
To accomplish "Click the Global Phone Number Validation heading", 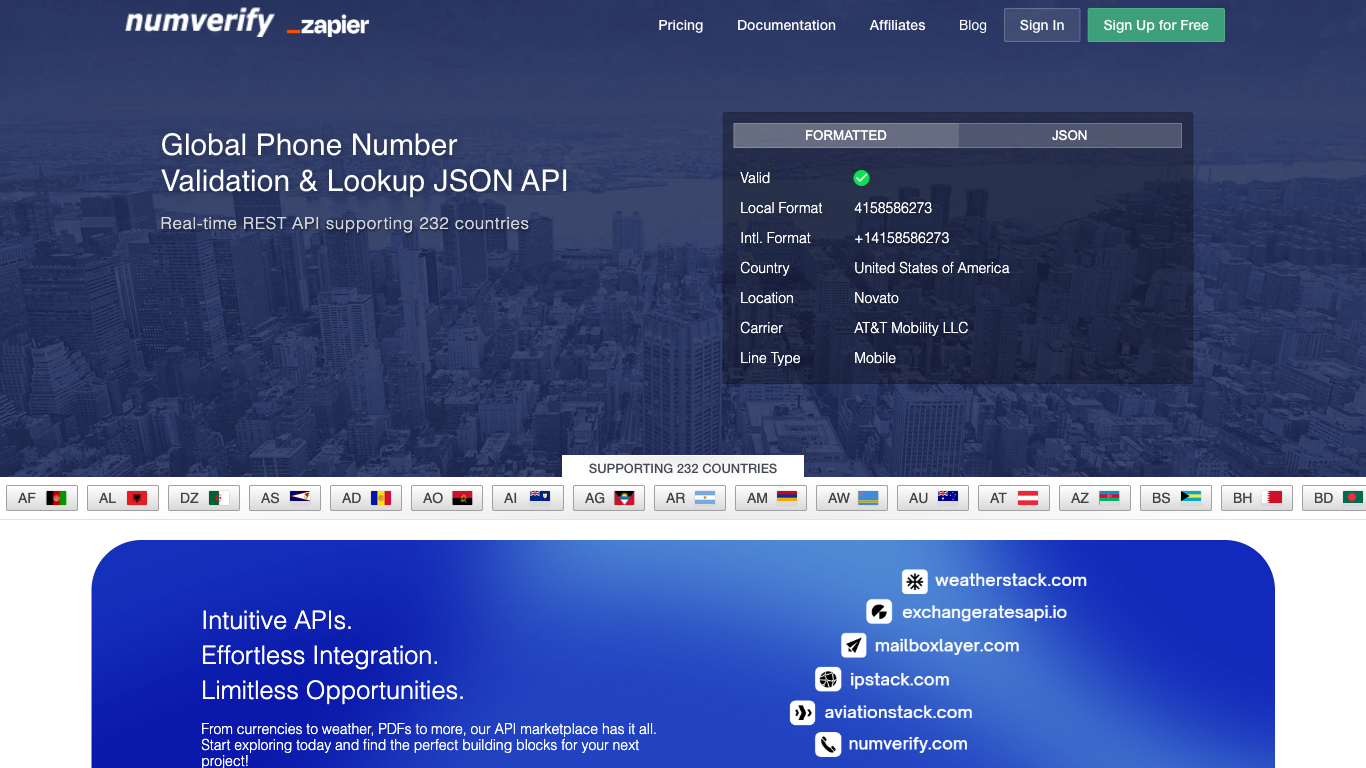I will 364,163.
